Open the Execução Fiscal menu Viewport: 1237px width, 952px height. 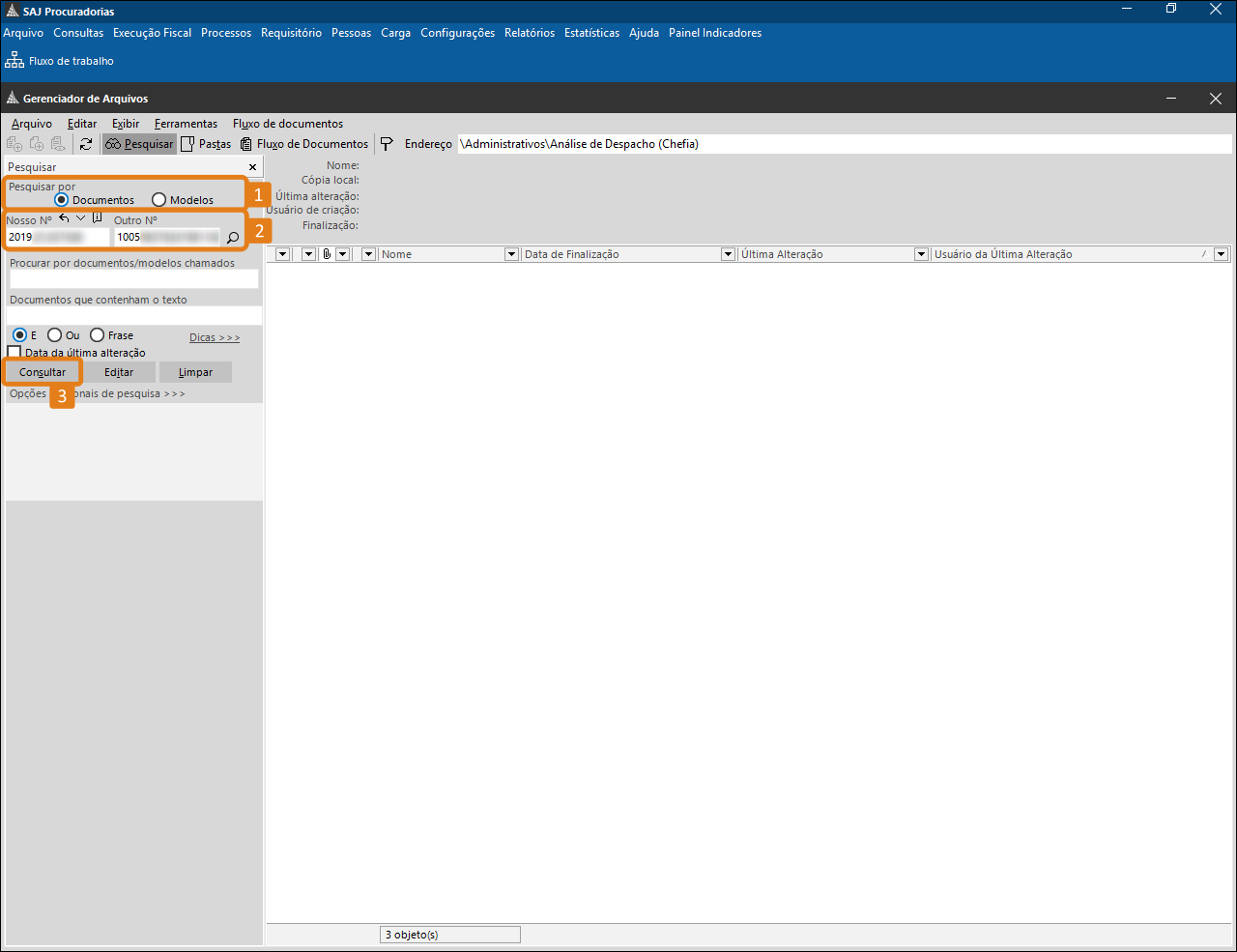[152, 33]
